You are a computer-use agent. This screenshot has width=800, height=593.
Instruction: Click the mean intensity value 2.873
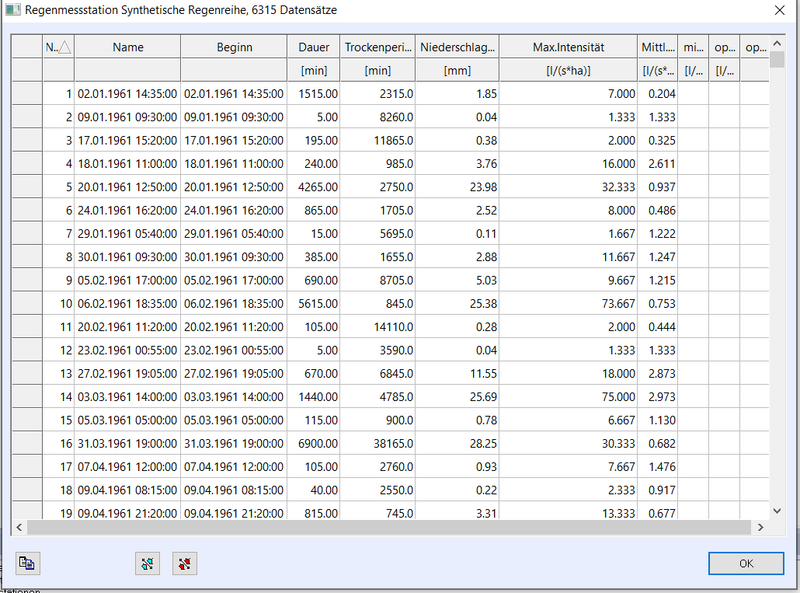[658, 374]
